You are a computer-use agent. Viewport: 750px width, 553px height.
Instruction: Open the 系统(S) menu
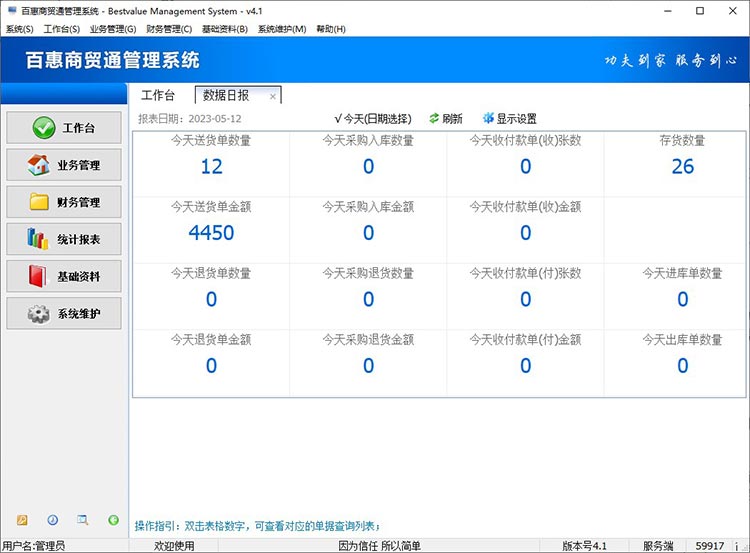20,29
